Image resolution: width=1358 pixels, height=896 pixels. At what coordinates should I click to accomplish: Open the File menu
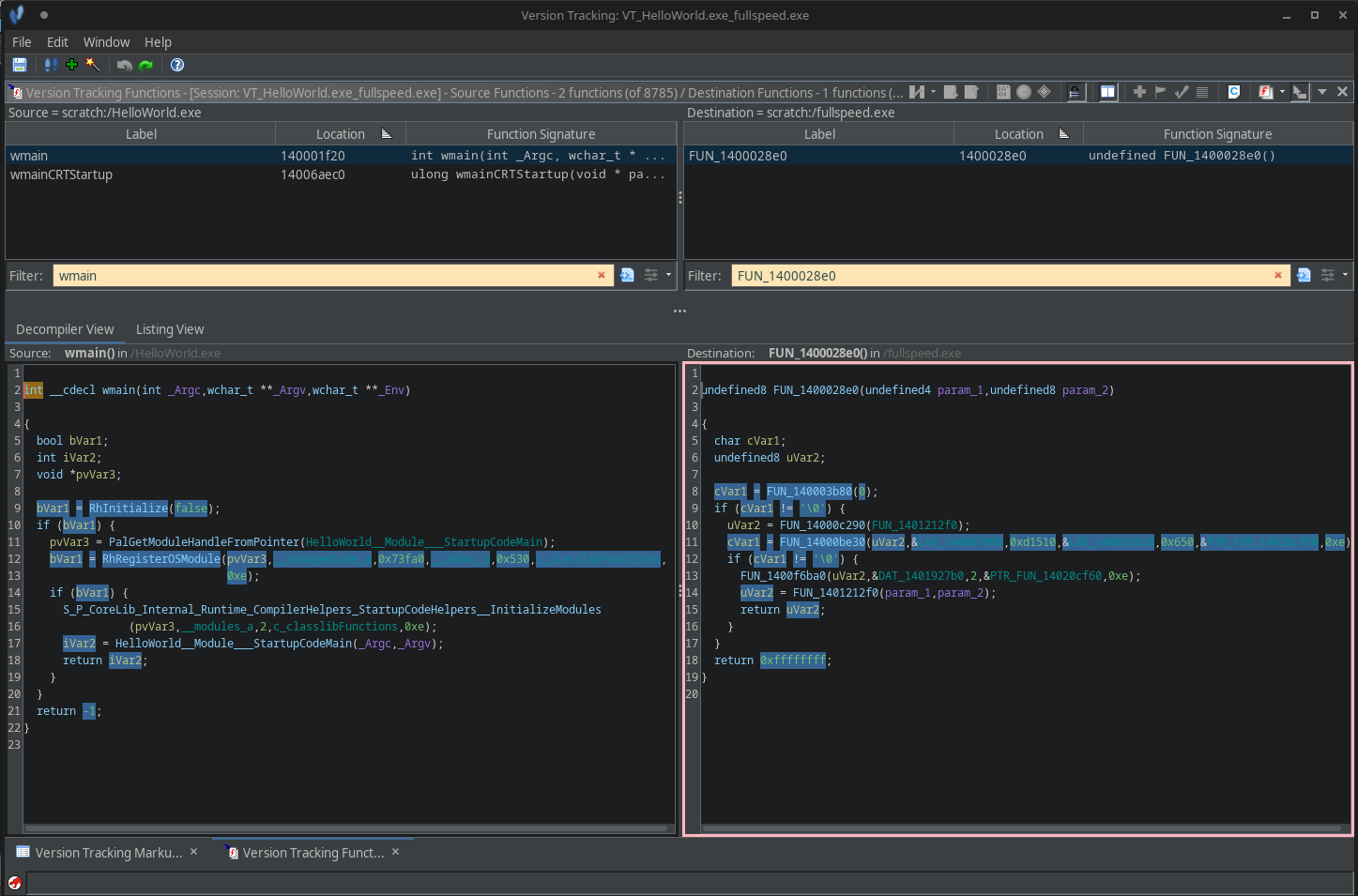pyautogui.click(x=22, y=42)
